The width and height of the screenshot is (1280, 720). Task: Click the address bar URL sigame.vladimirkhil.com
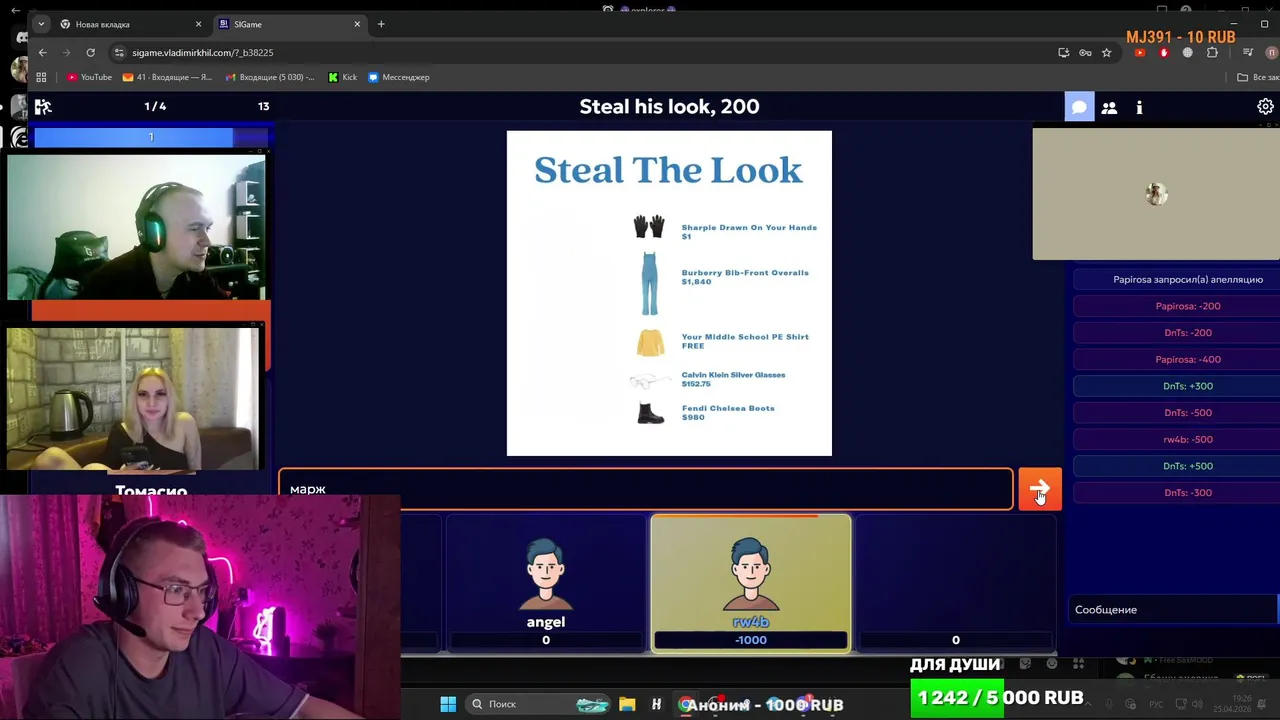pos(203,53)
